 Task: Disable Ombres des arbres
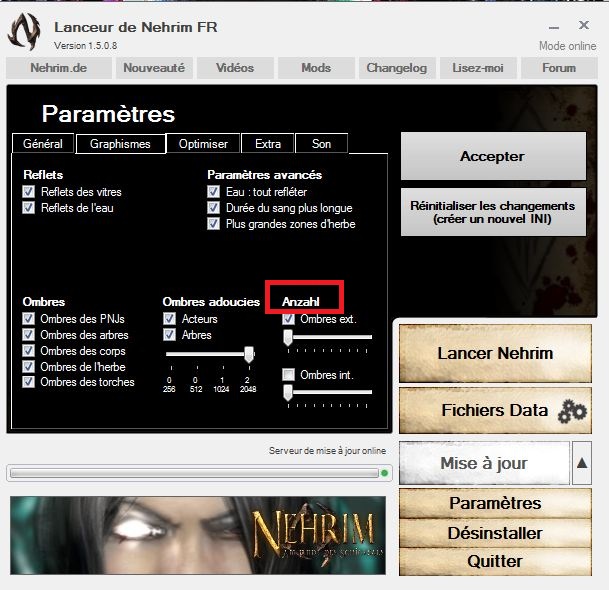tap(28, 334)
